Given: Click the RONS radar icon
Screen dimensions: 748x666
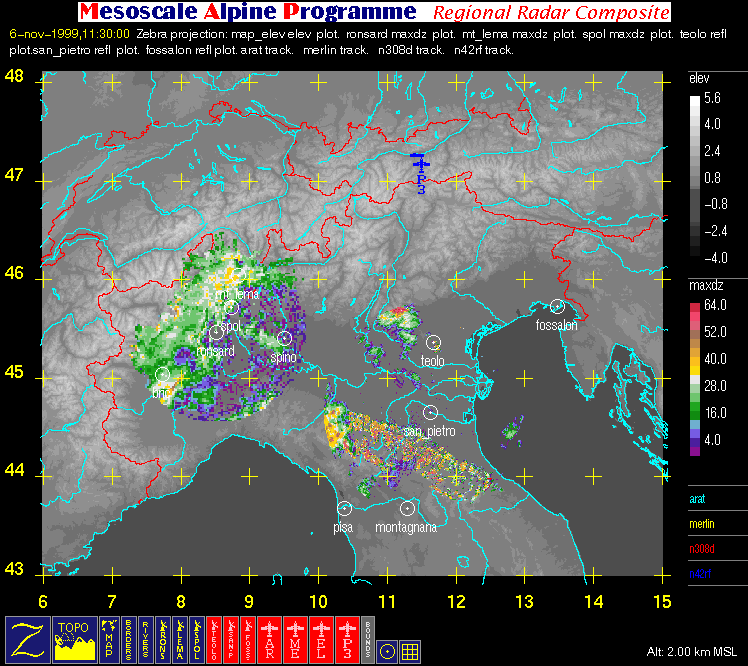Looking at the screenshot, I should pos(163,640).
